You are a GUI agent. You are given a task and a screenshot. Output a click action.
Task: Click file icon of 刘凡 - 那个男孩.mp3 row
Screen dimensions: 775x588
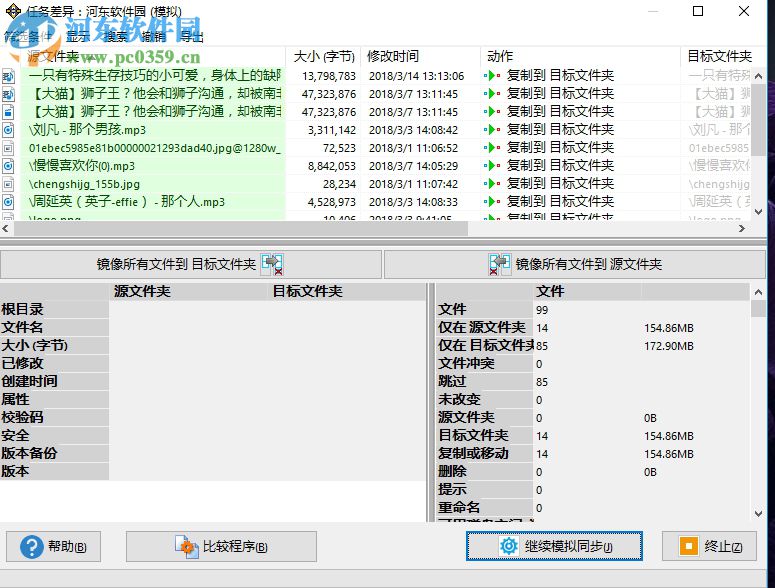click(x=8, y=130)
